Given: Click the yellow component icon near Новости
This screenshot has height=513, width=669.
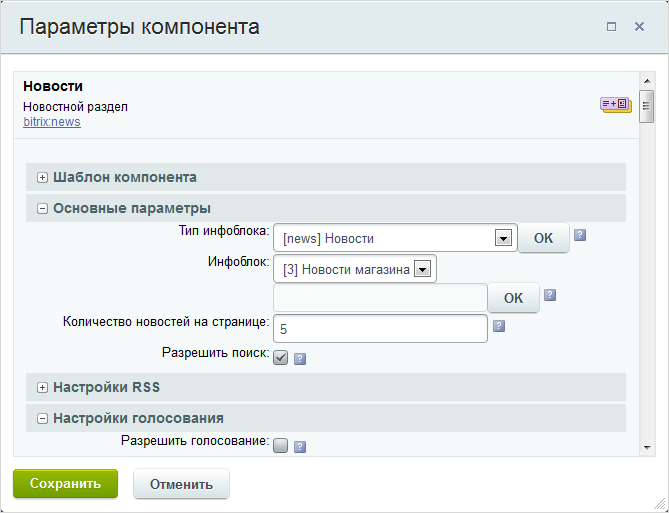Looking at the screenshot, I should (615, 103).
